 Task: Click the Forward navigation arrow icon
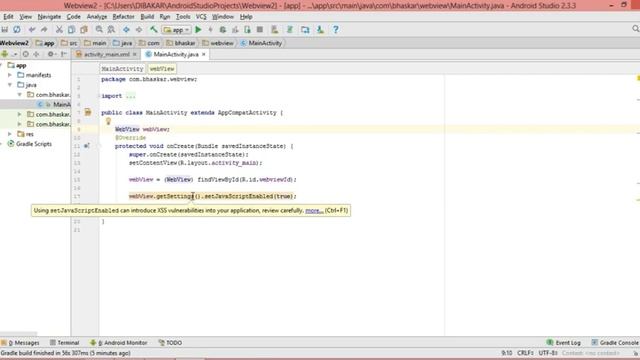(139, 29)
